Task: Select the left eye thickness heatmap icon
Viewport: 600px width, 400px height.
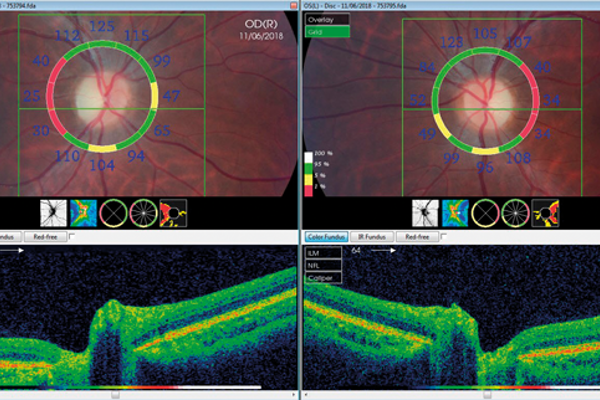Action: click(456, 212)
